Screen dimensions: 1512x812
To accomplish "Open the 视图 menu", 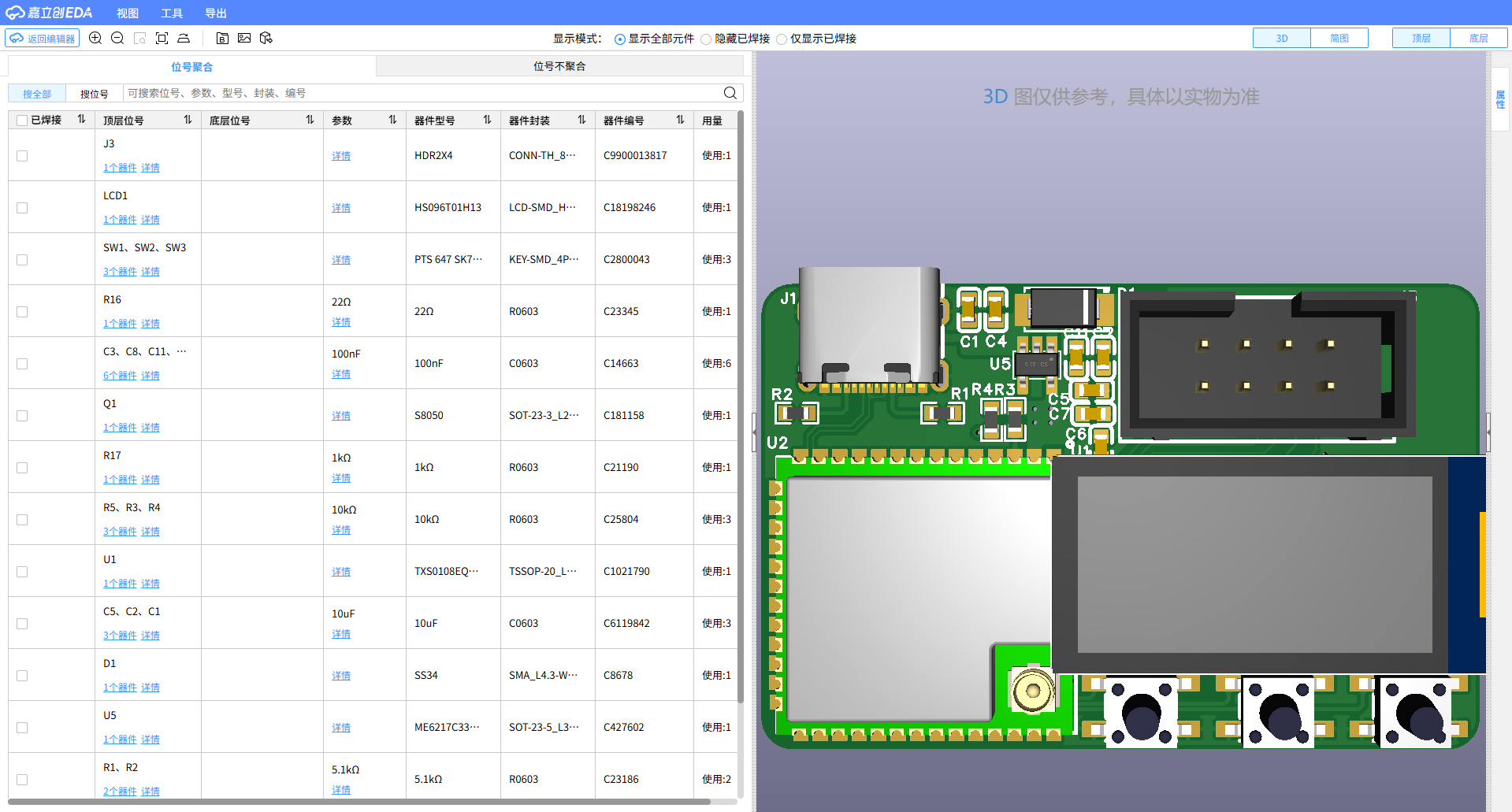I will [x=128, y=13].
